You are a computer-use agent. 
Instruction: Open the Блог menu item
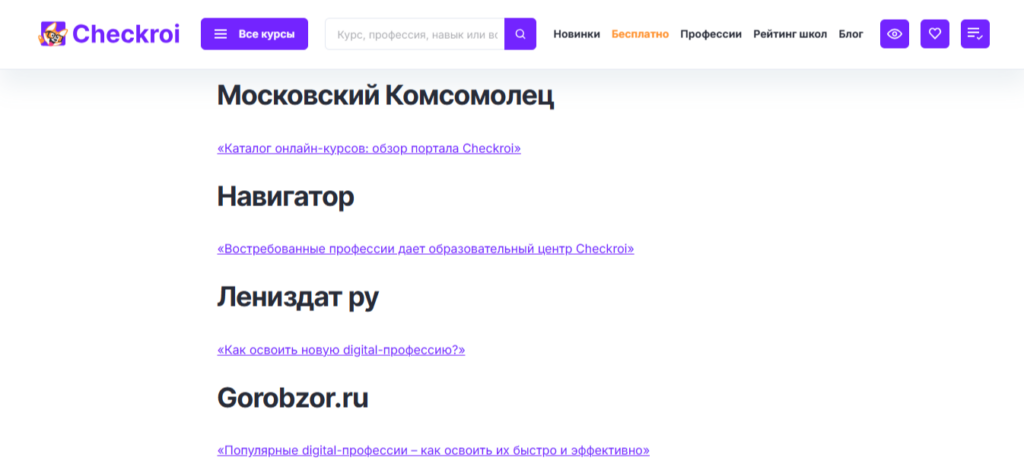tap(851, 34)
